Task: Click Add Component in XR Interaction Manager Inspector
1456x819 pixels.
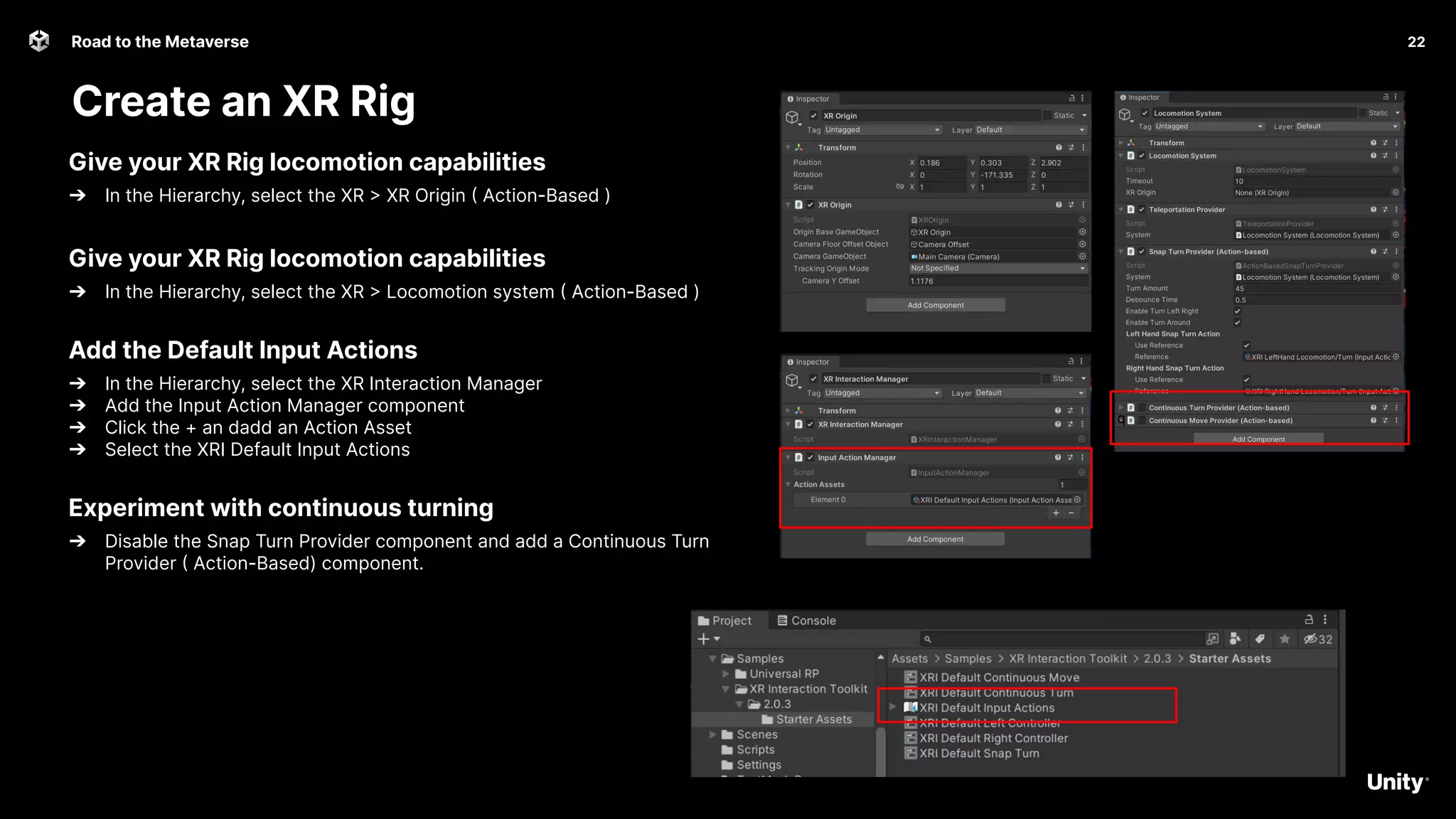Action: coord(935,539)
